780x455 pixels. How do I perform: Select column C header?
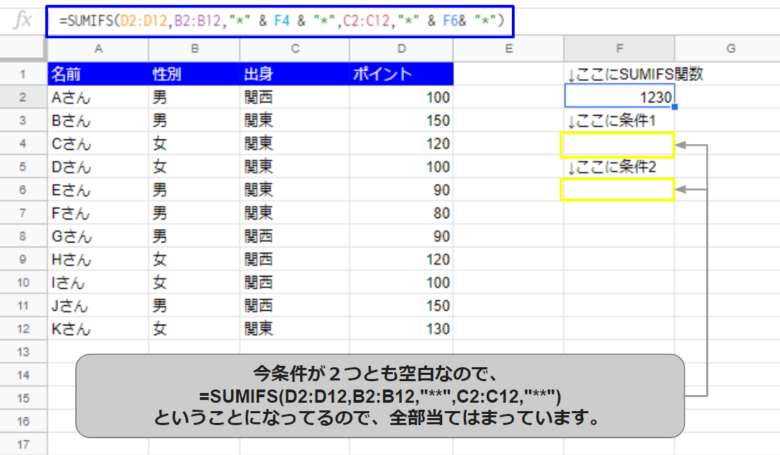[294, 49]
